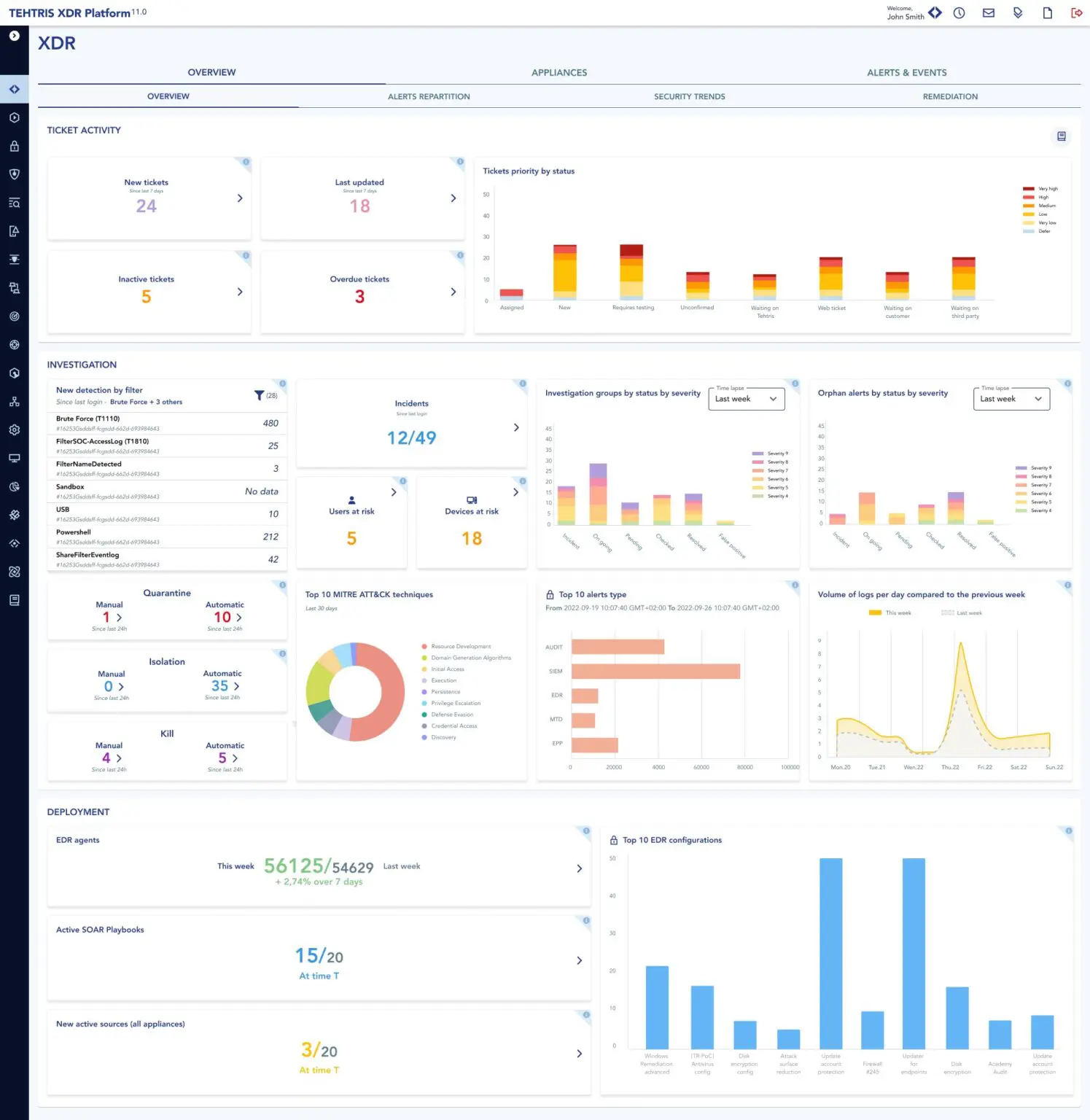The image size is (1090, 1120).
Task: Click the clock history icon
Action: [959, 13]
